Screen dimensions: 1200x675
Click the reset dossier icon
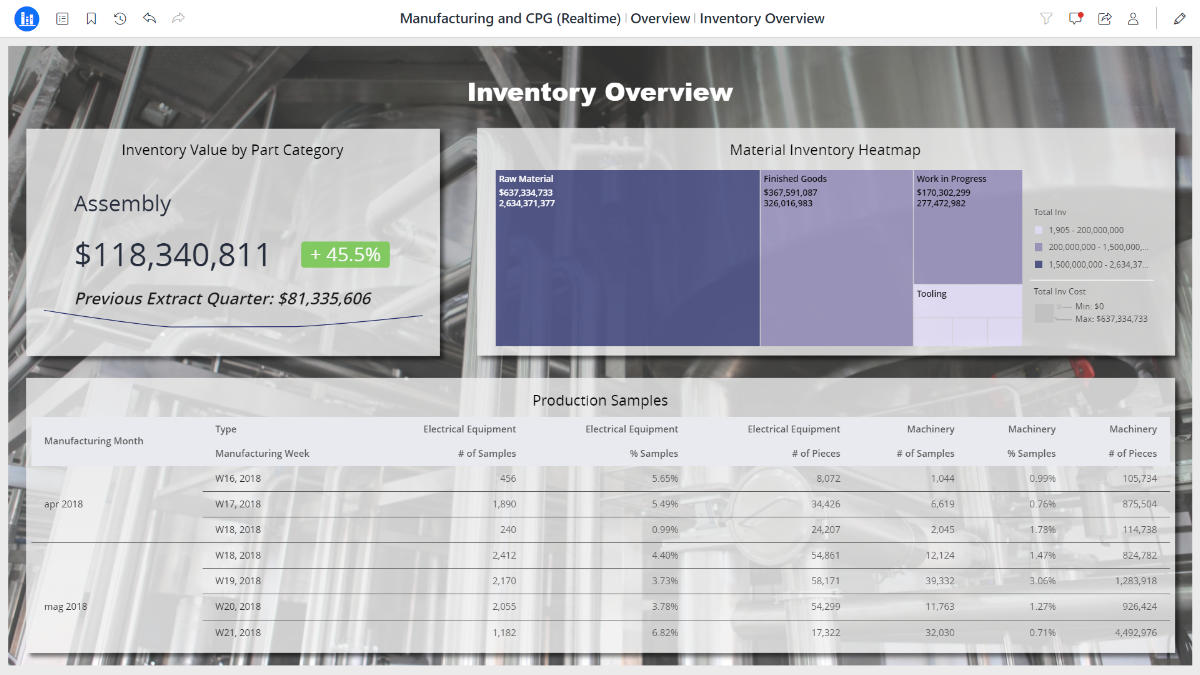click(120, 18)
